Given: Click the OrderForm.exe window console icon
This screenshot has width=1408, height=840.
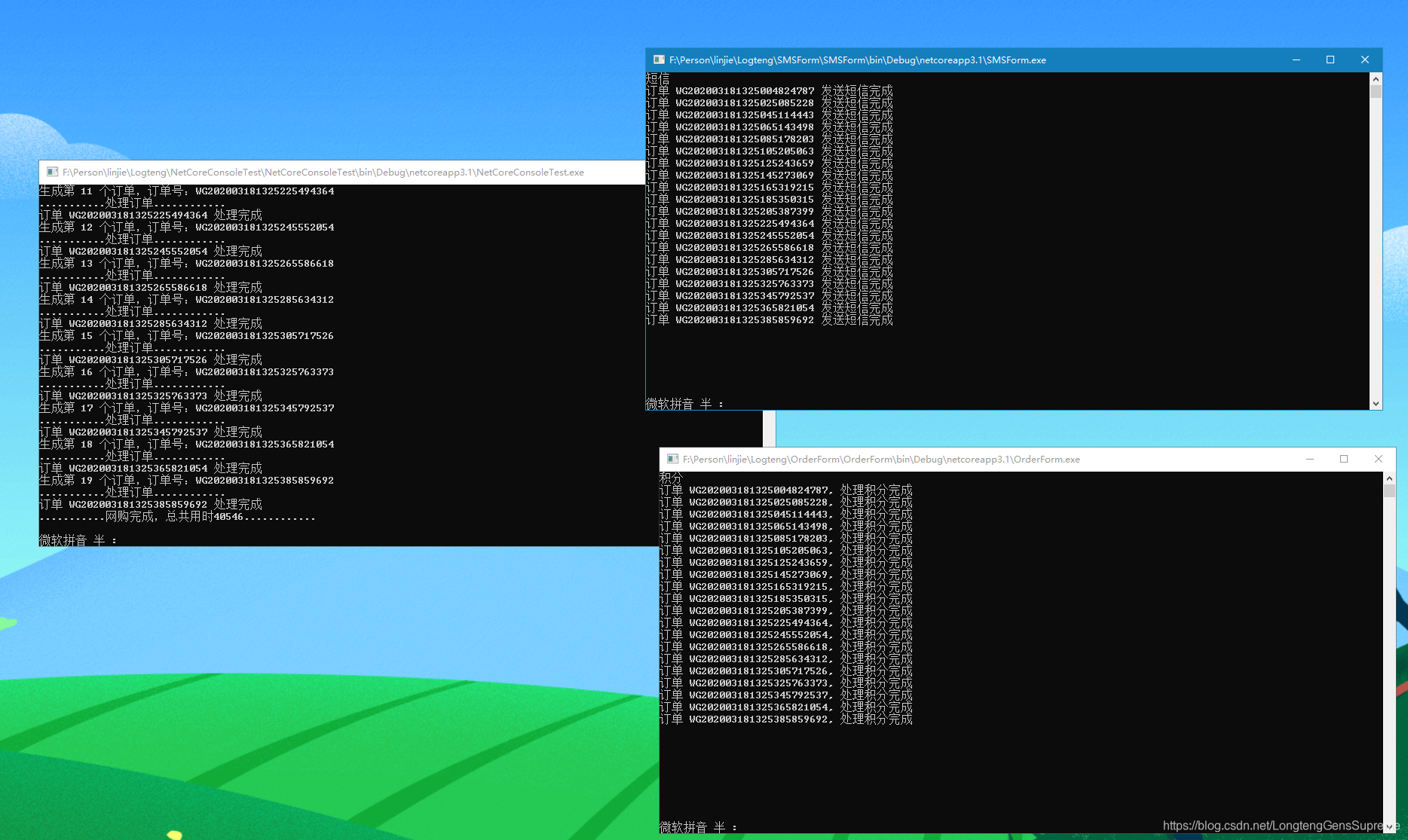Looking at the screenshot, I should coord(672,459).
